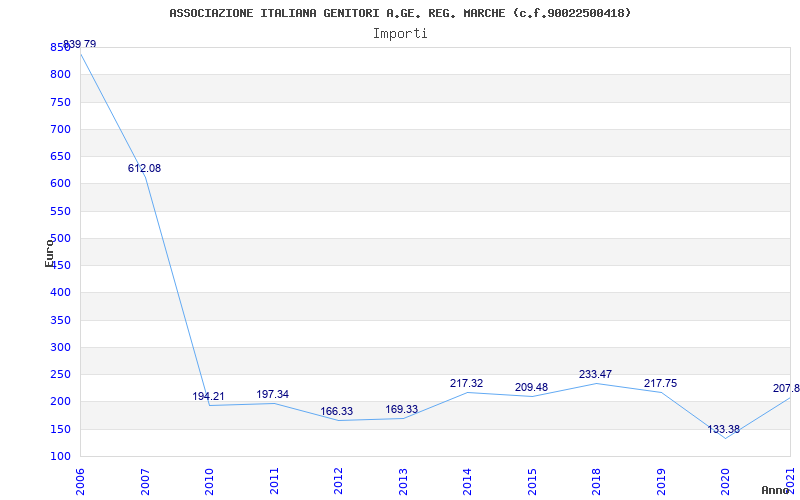This screenshot has width=800, height=500.
Task: Click y-axis tick 350
Action: tap(60, 320)
